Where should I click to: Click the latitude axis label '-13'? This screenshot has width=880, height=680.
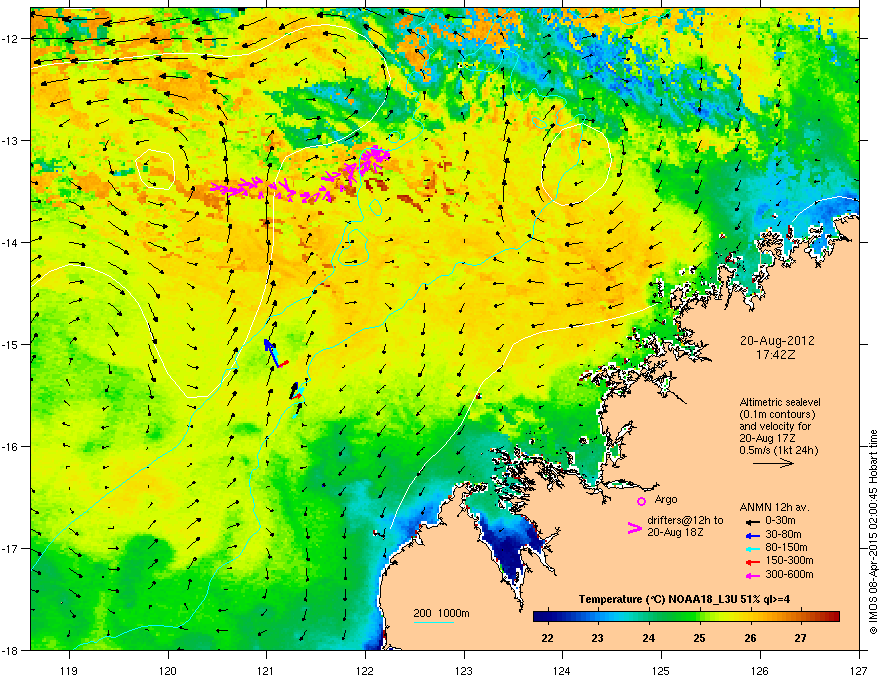11,140
